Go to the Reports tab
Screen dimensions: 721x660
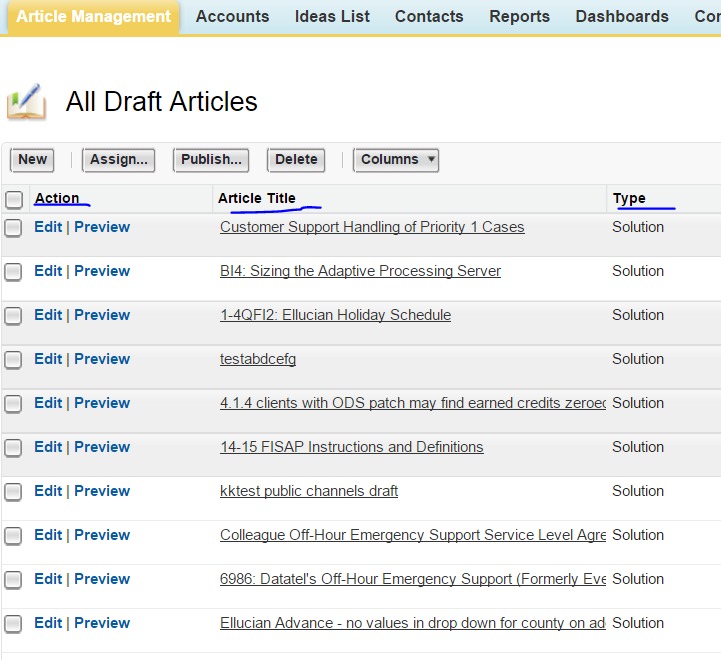(519, 17)
